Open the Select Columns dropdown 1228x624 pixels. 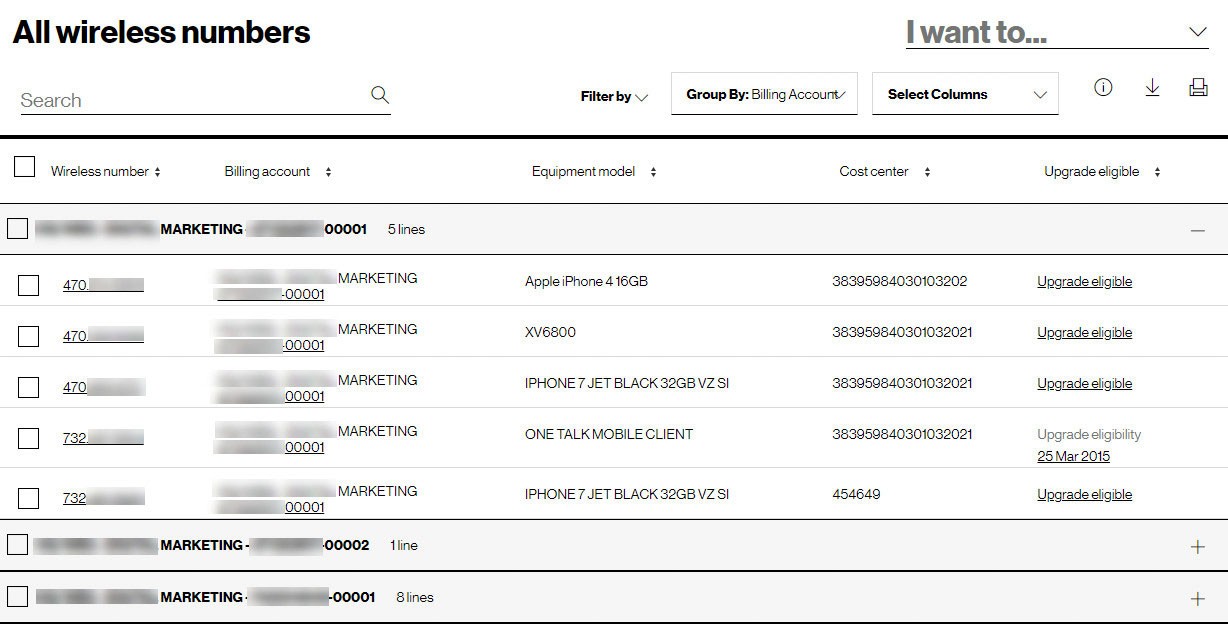(965, 94)
